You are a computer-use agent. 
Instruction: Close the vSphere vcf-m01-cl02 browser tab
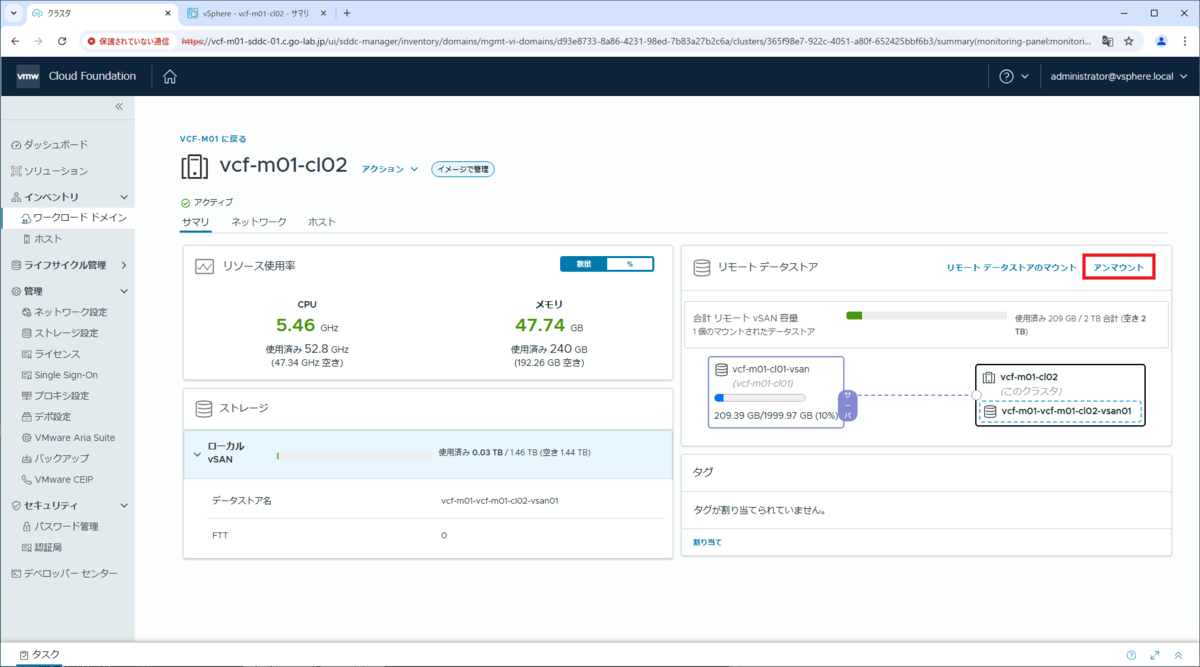tap(323, 13)
